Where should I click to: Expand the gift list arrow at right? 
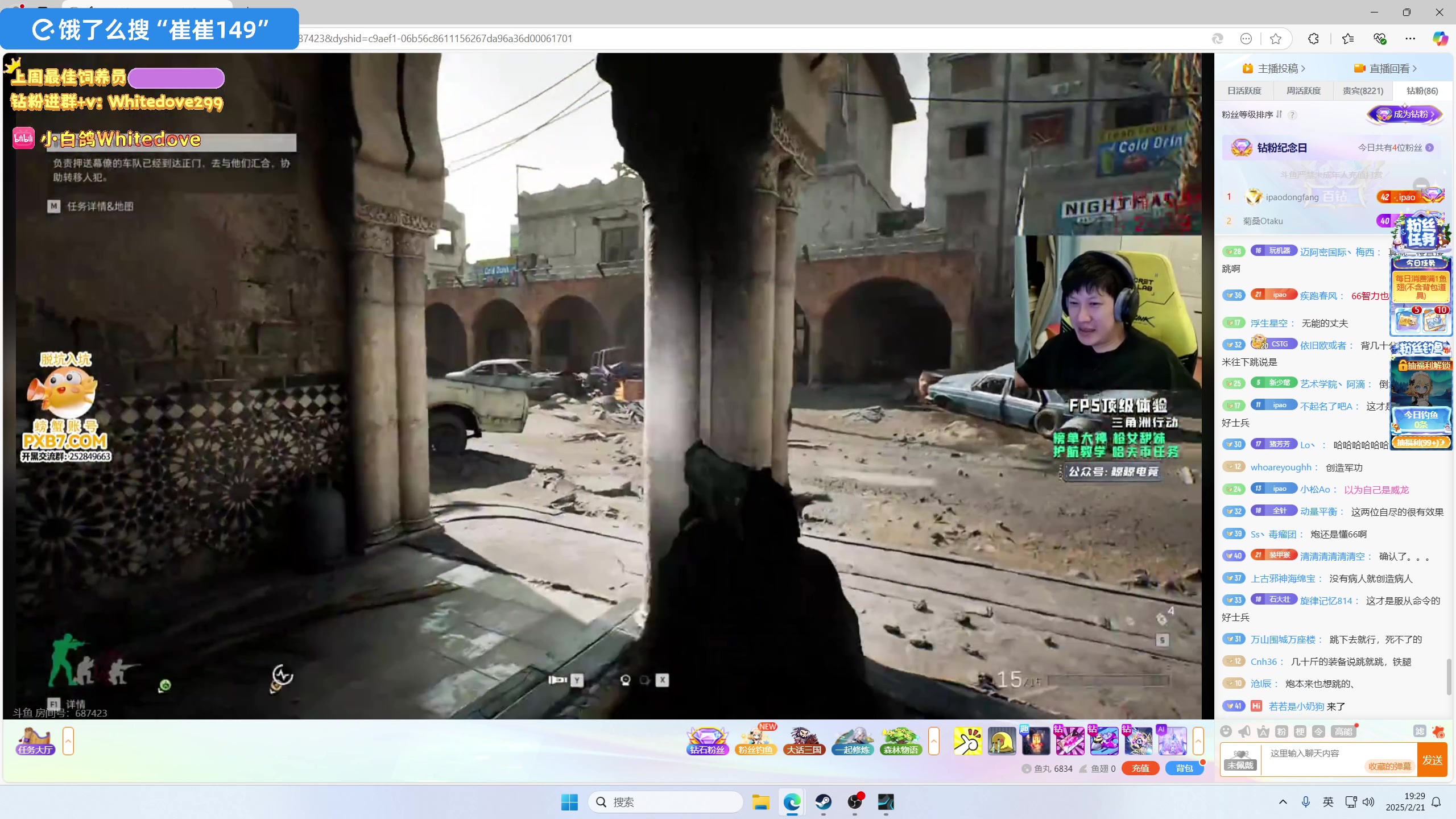[x=1198, y=741]
